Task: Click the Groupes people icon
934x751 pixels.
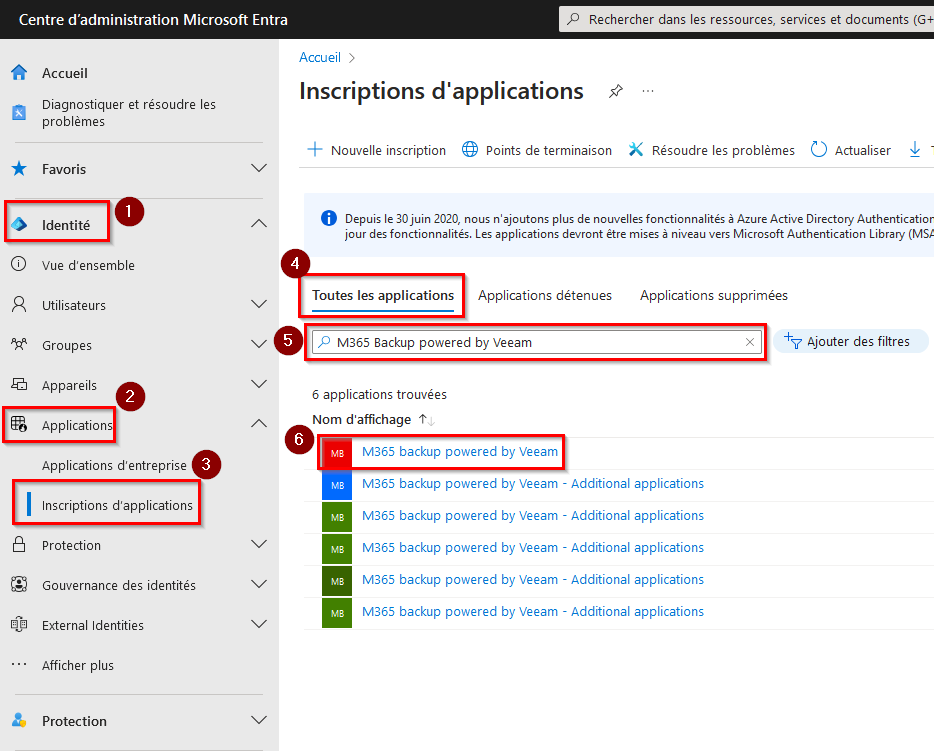Action: (19, 344)
